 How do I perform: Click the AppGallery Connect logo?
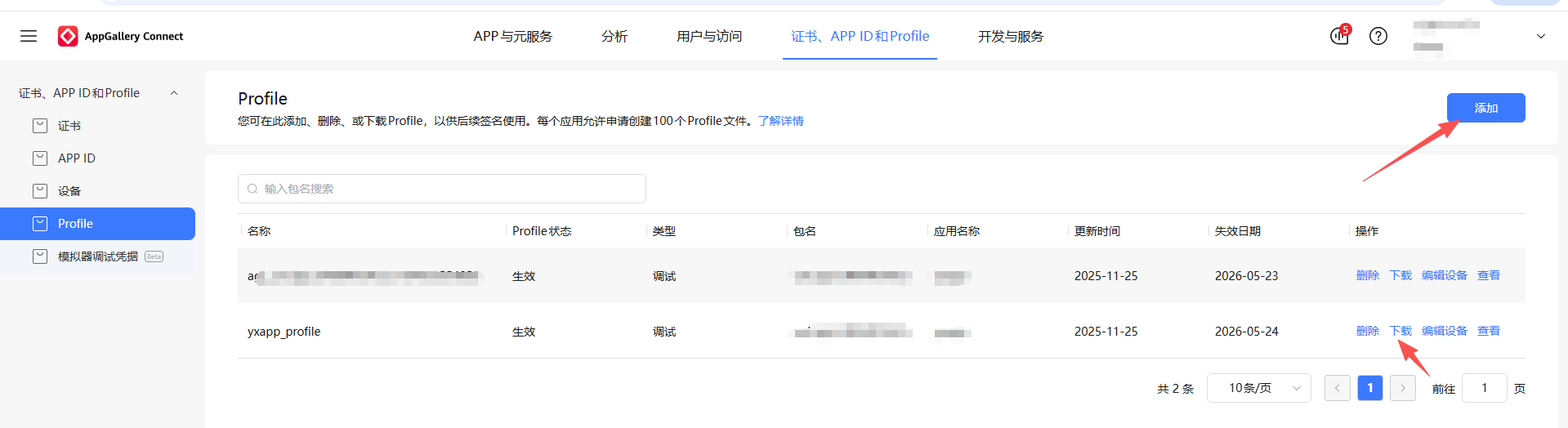tap(121, 36)
